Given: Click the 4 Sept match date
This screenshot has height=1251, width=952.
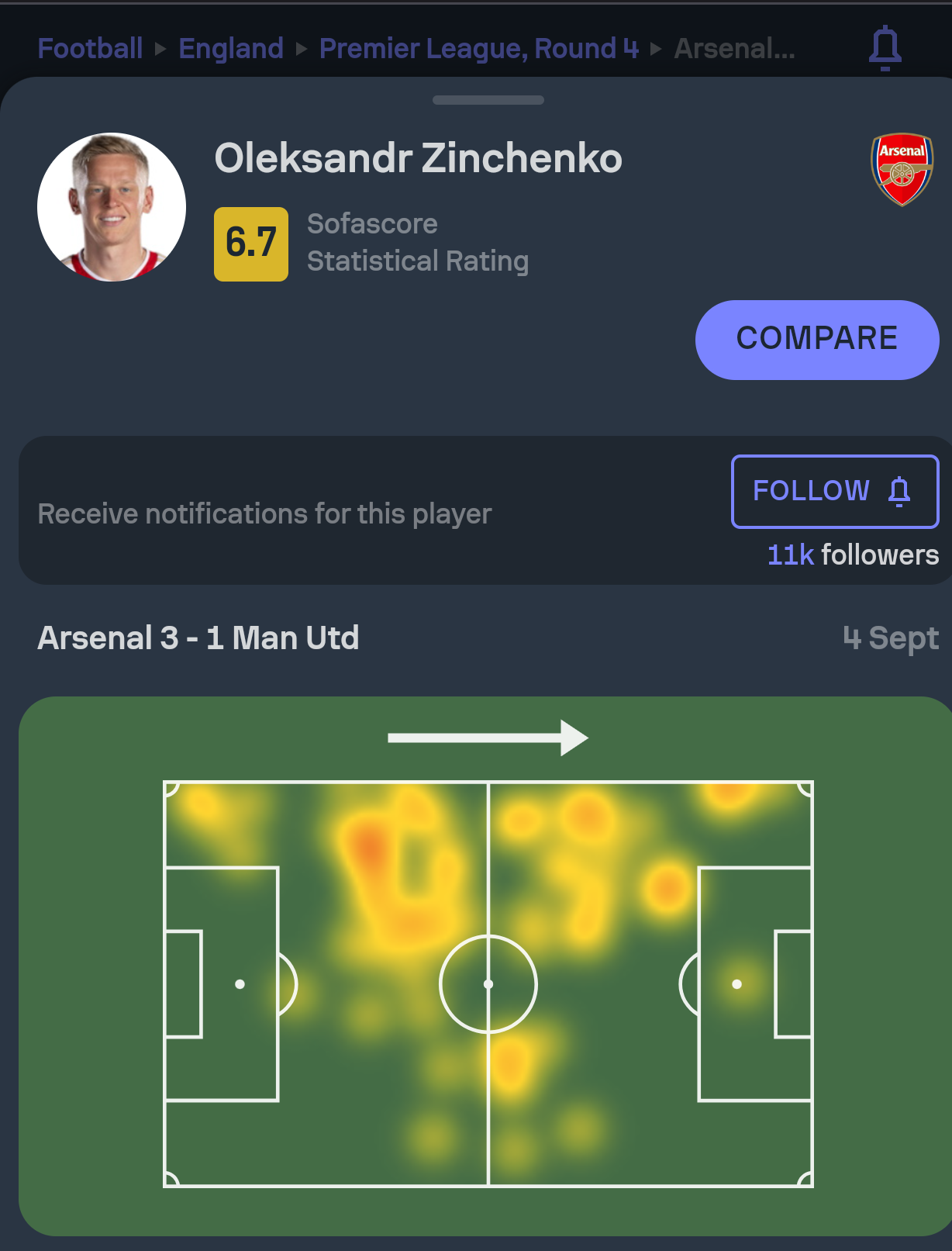Looking at the screenshot, I should click(x=890, y=638).
